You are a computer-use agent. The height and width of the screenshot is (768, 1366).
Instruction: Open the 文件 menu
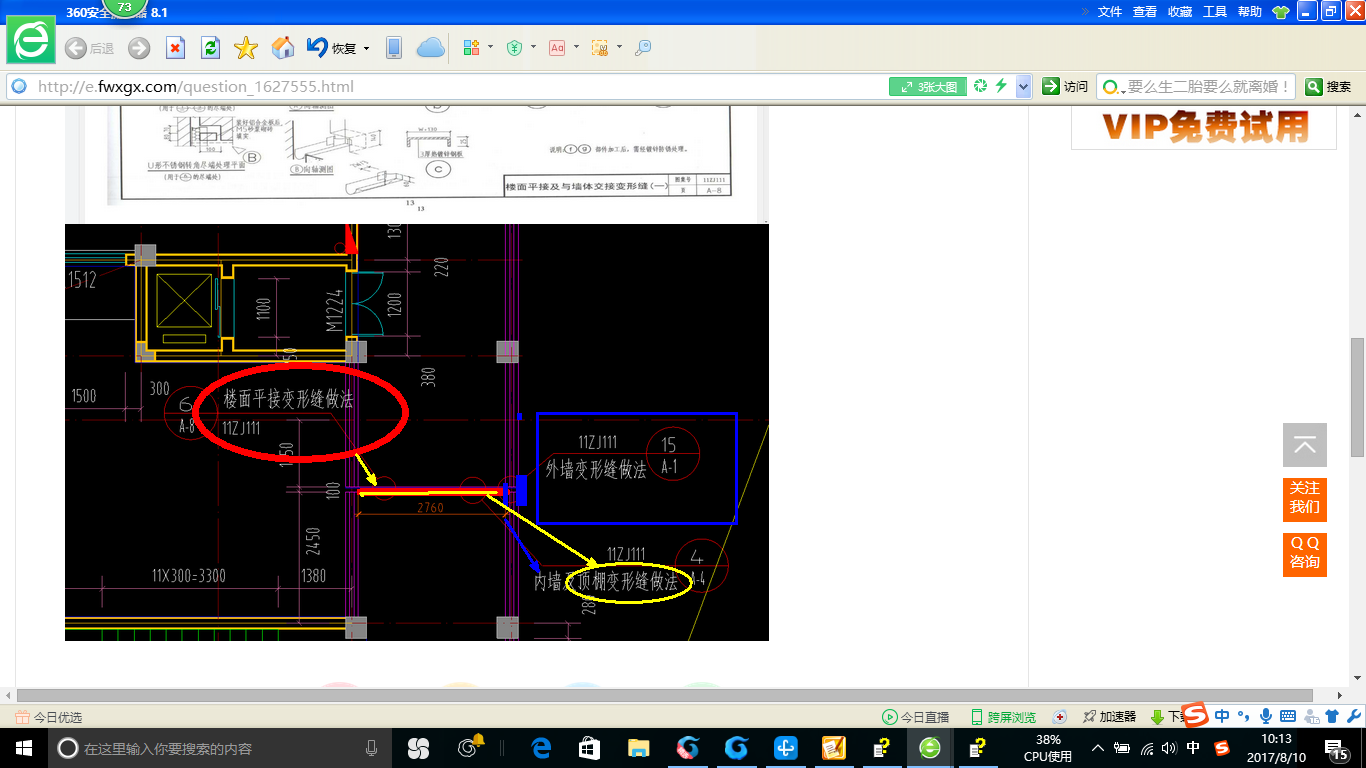click(x=1110, y=12)
